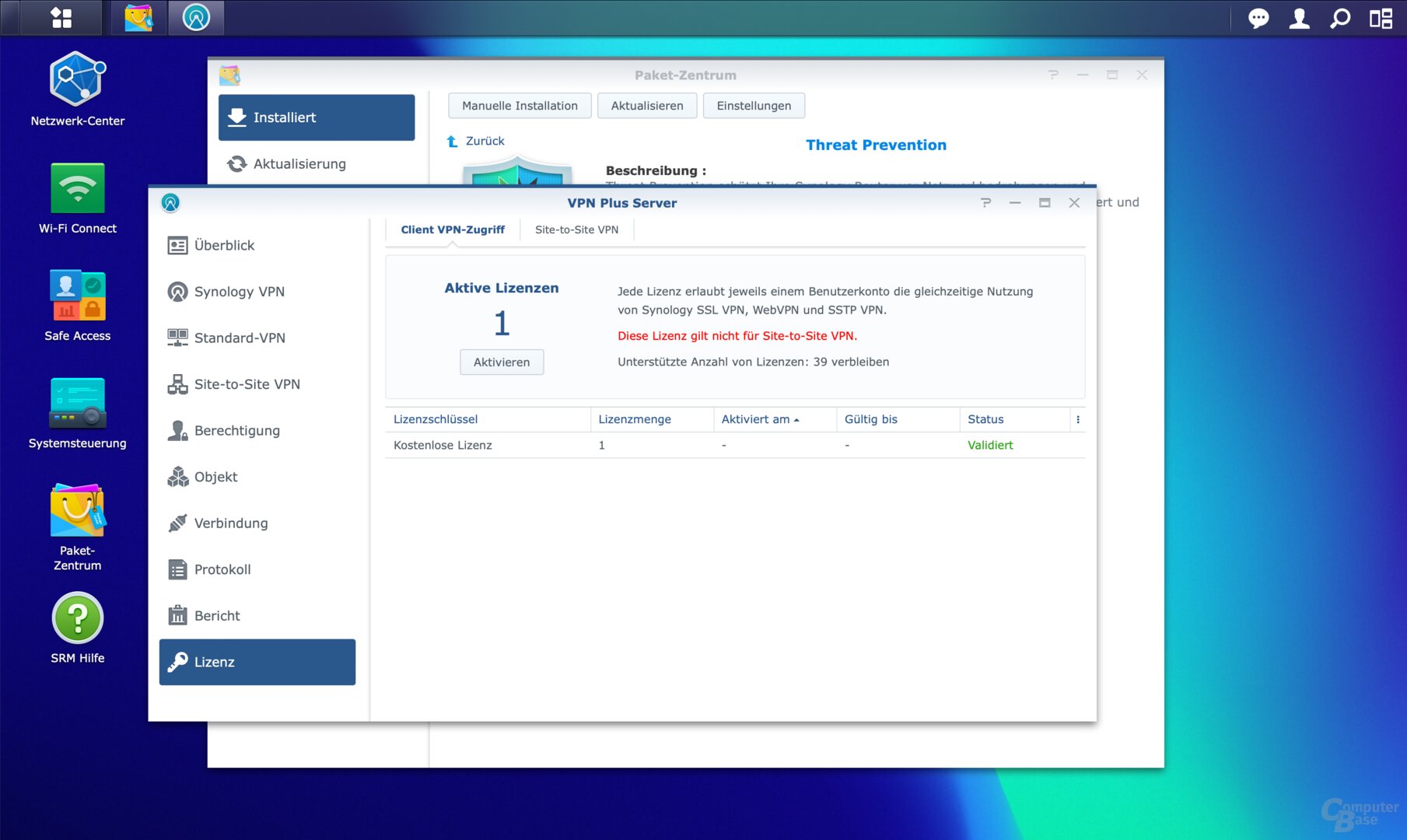Open the main menu grid icon
This screenshot has height=840, width=1407.
click(x=61, y=18)
